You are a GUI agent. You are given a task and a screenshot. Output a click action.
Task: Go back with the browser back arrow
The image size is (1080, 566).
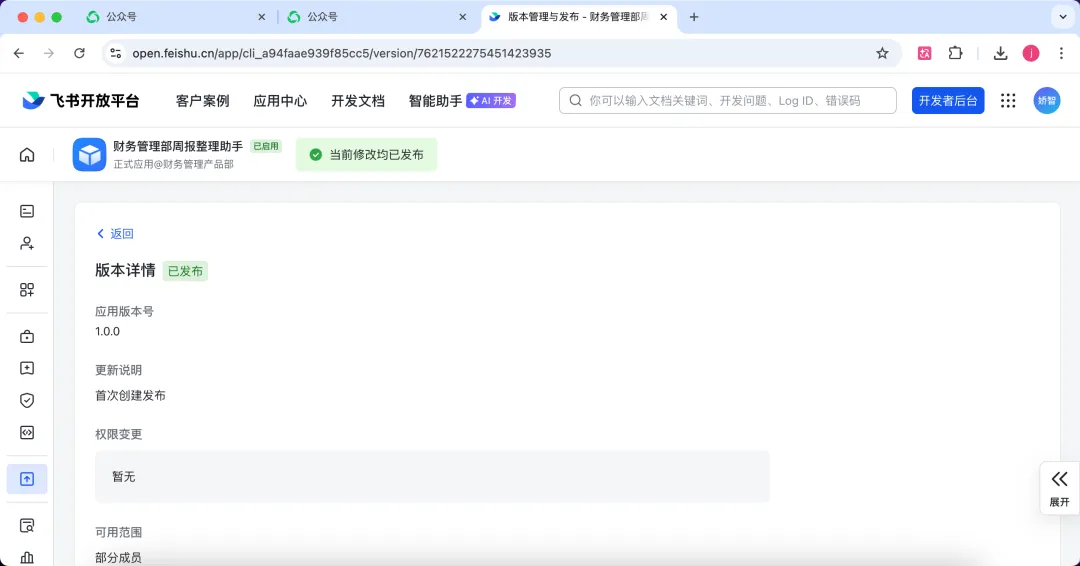(x=19, y=53)
